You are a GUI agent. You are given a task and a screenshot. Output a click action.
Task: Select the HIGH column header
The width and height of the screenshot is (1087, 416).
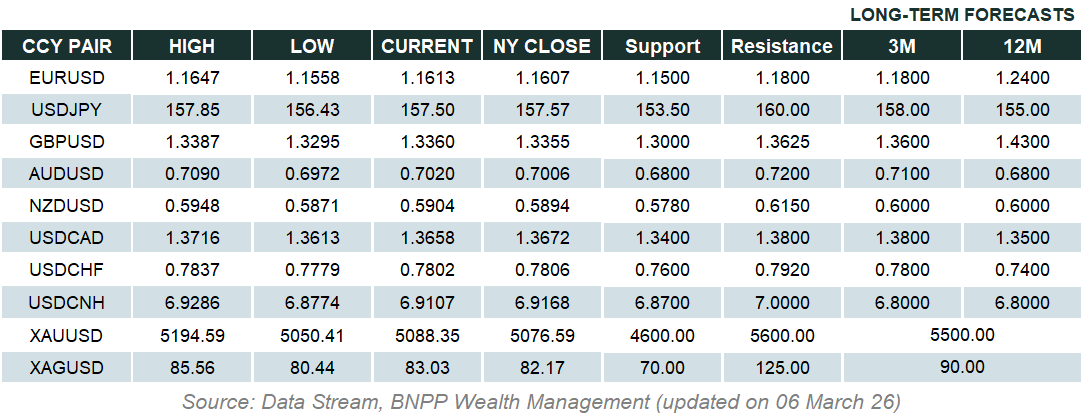[x=192, y=46]
